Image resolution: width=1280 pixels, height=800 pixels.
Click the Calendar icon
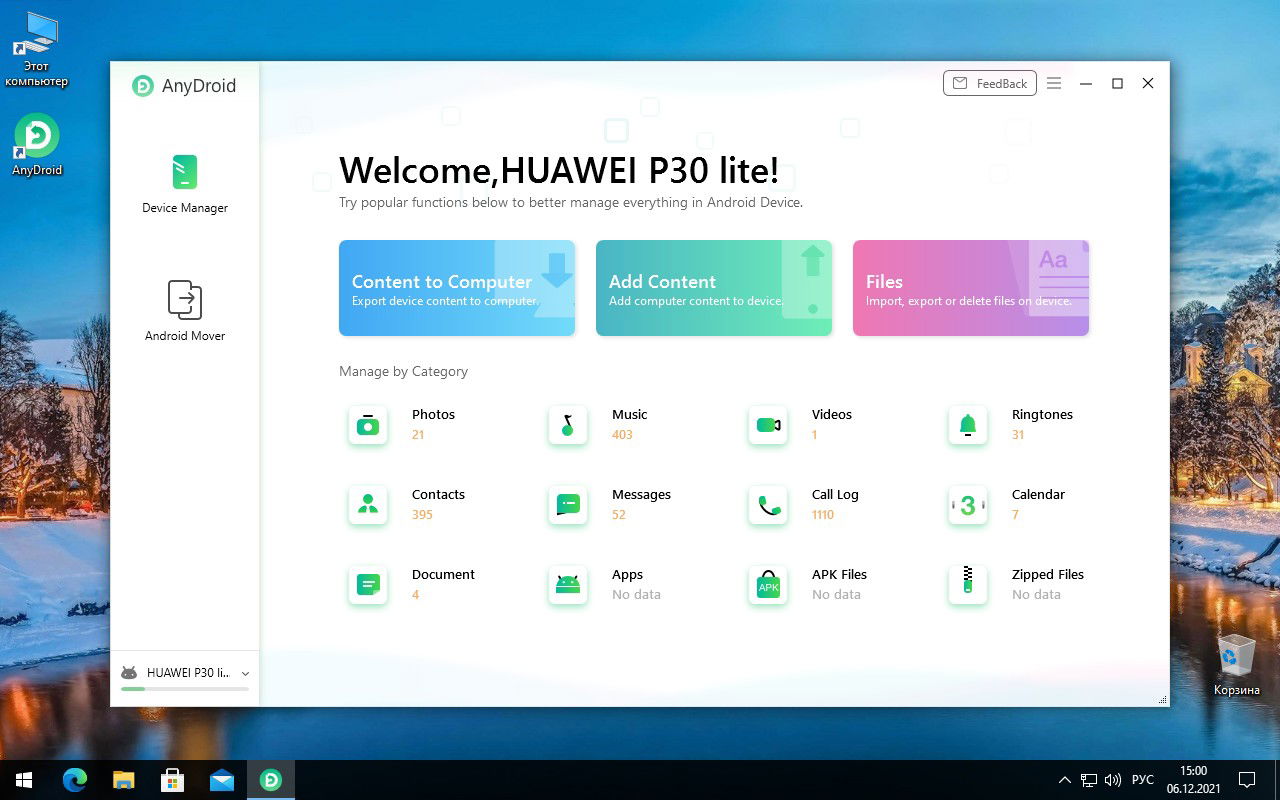click(x=968, y=505)
